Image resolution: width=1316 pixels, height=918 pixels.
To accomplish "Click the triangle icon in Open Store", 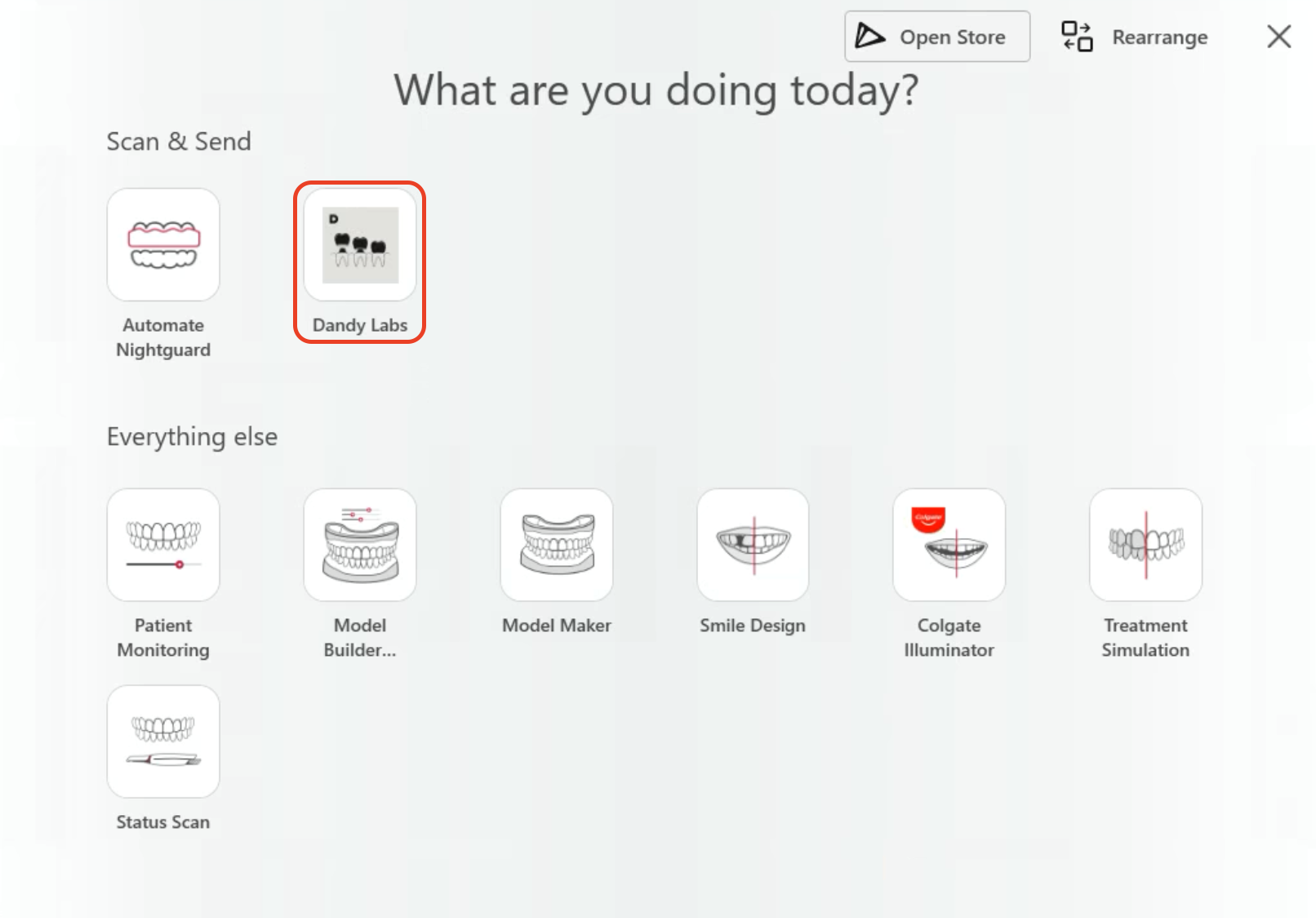I will pos(869,37).
